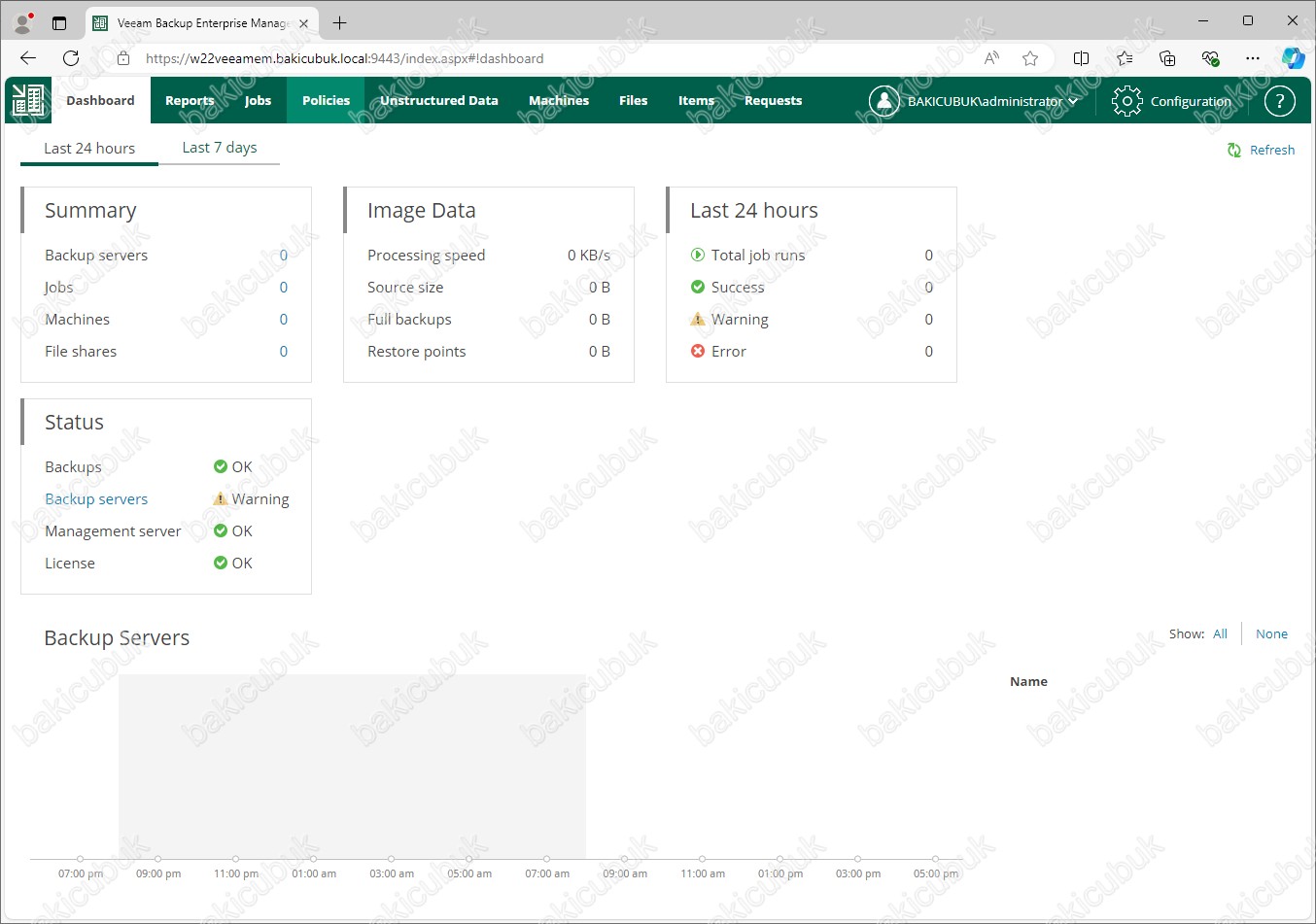Open Browser essentials heart icon
Viewport: 1316px width, 924px height.
pos(1210,58)
